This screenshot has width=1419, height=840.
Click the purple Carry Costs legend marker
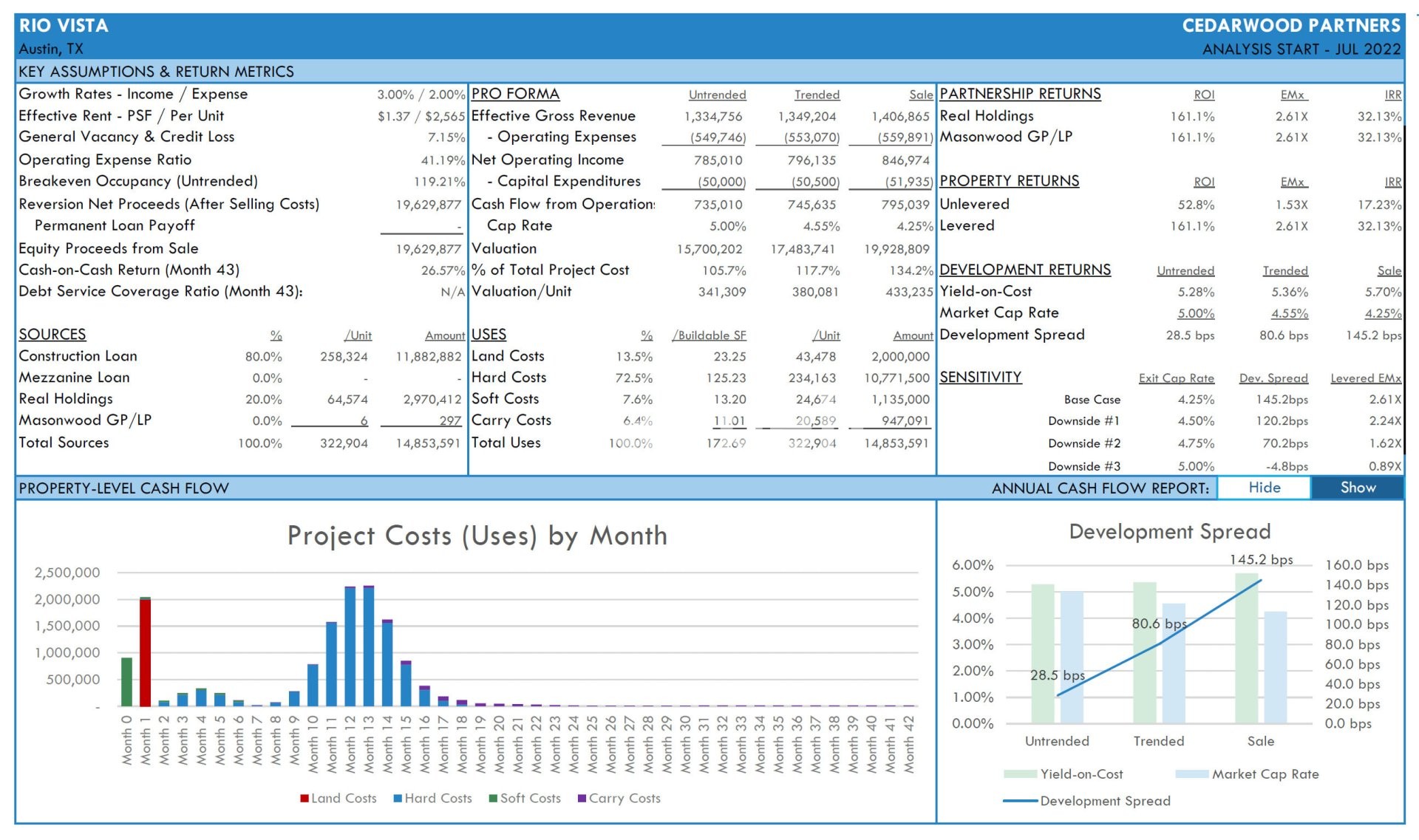click(582, 799)
